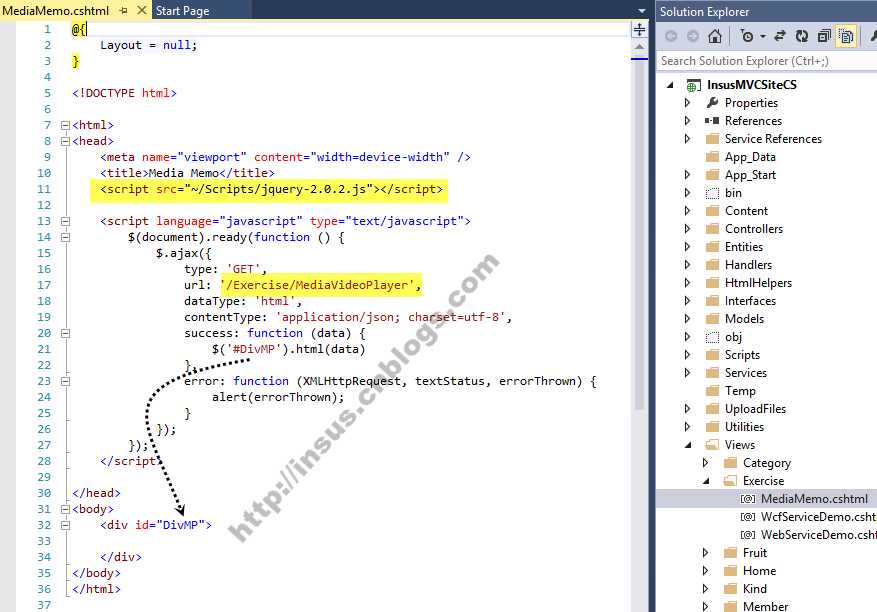Expand the App_Start folder
The image size is (877, 612).
pos(687,175)
